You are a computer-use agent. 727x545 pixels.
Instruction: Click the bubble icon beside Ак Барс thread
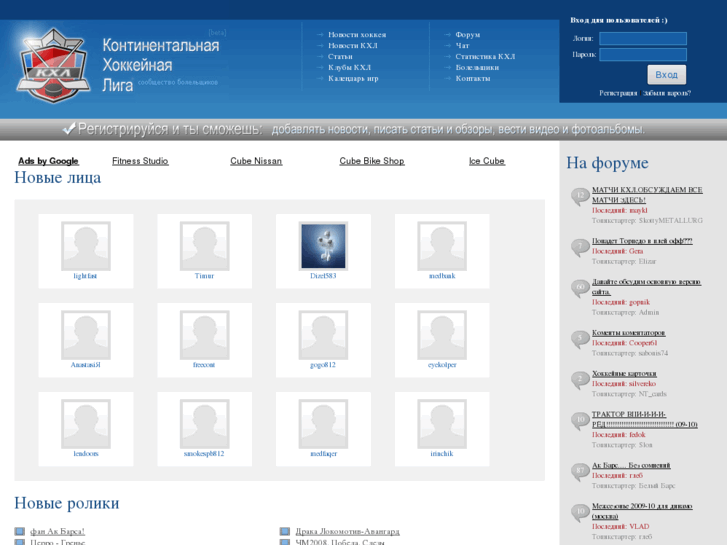point(579,470)
